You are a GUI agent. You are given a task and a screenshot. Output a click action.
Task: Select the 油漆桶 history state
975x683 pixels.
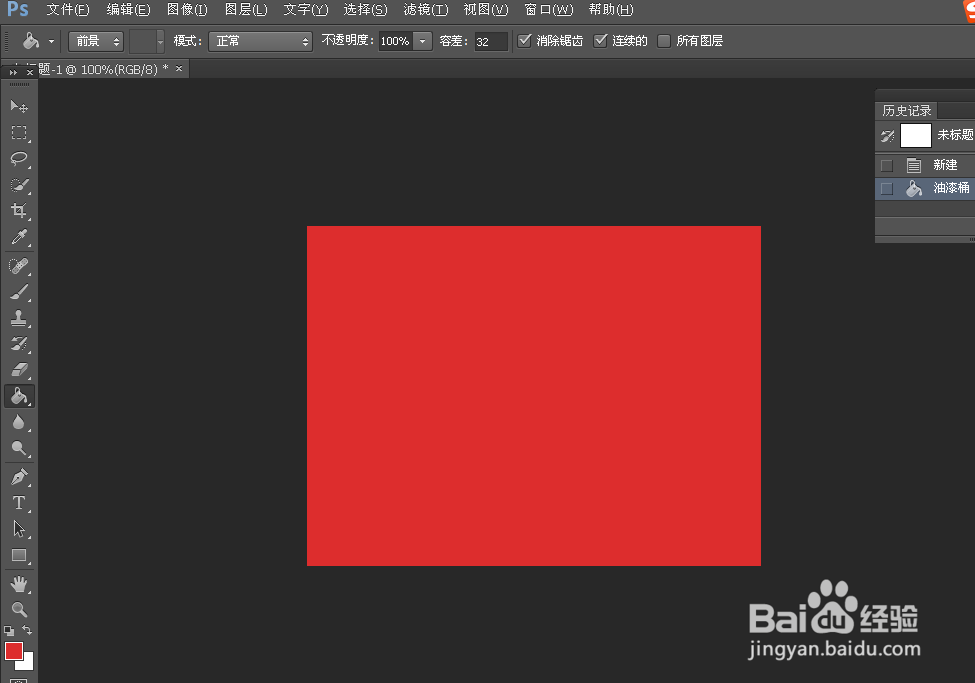click(925, 188)
